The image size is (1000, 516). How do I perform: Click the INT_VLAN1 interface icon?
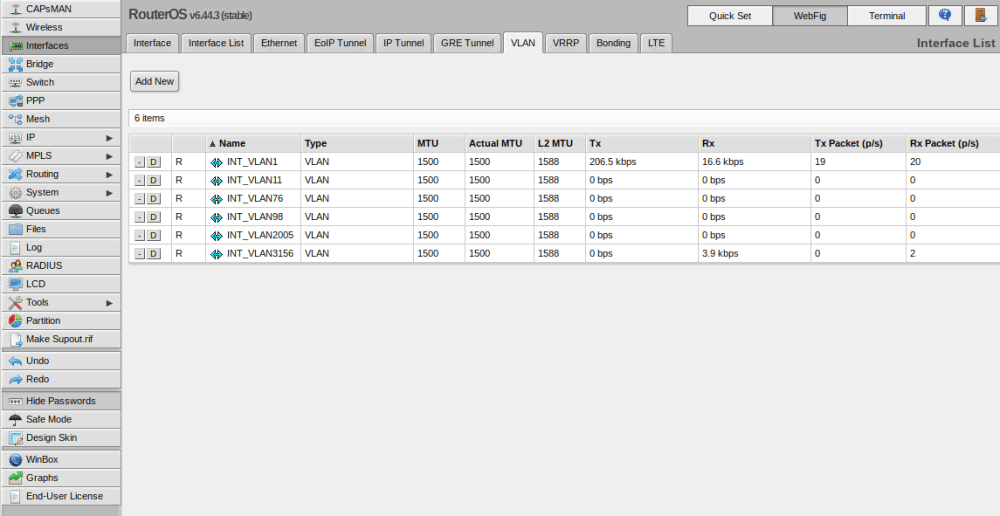217,162
